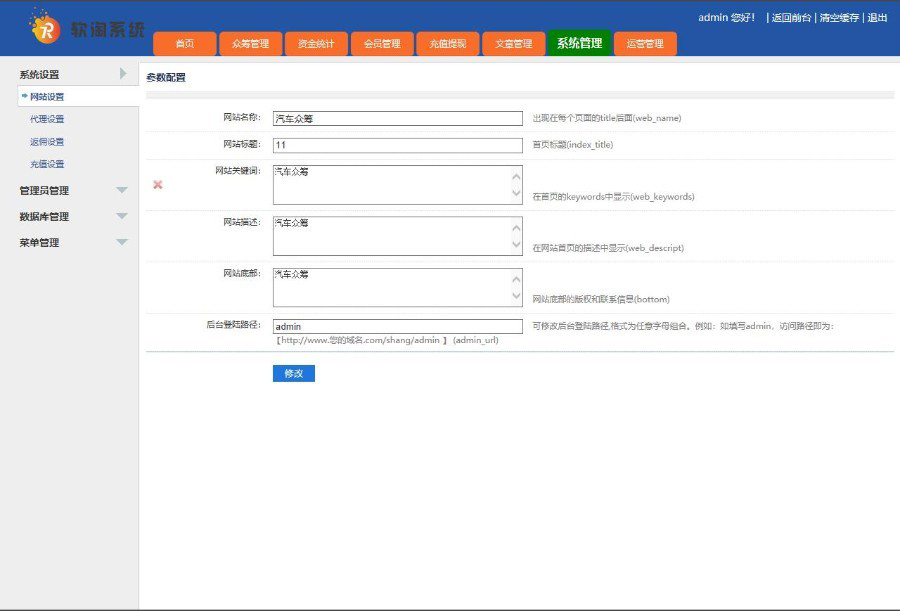Screen dimensions: 900x611
Task: Click the red X icon beside 网站关键词
Action: [158, 185]
